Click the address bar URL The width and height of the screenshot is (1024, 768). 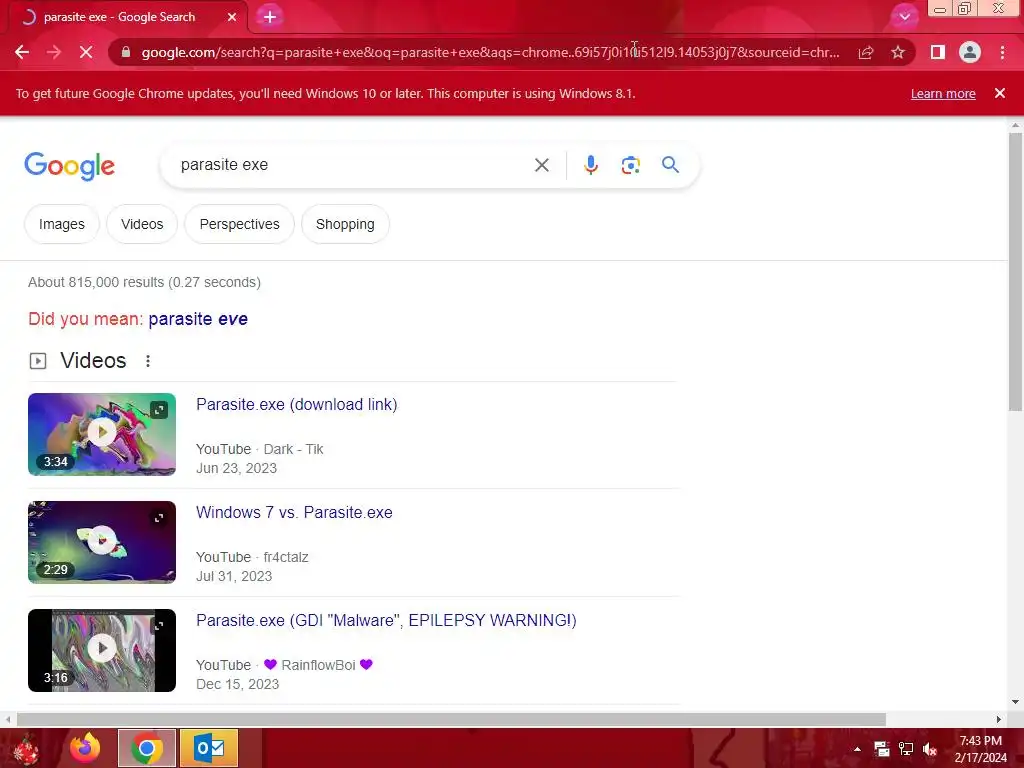click(490, 52)
